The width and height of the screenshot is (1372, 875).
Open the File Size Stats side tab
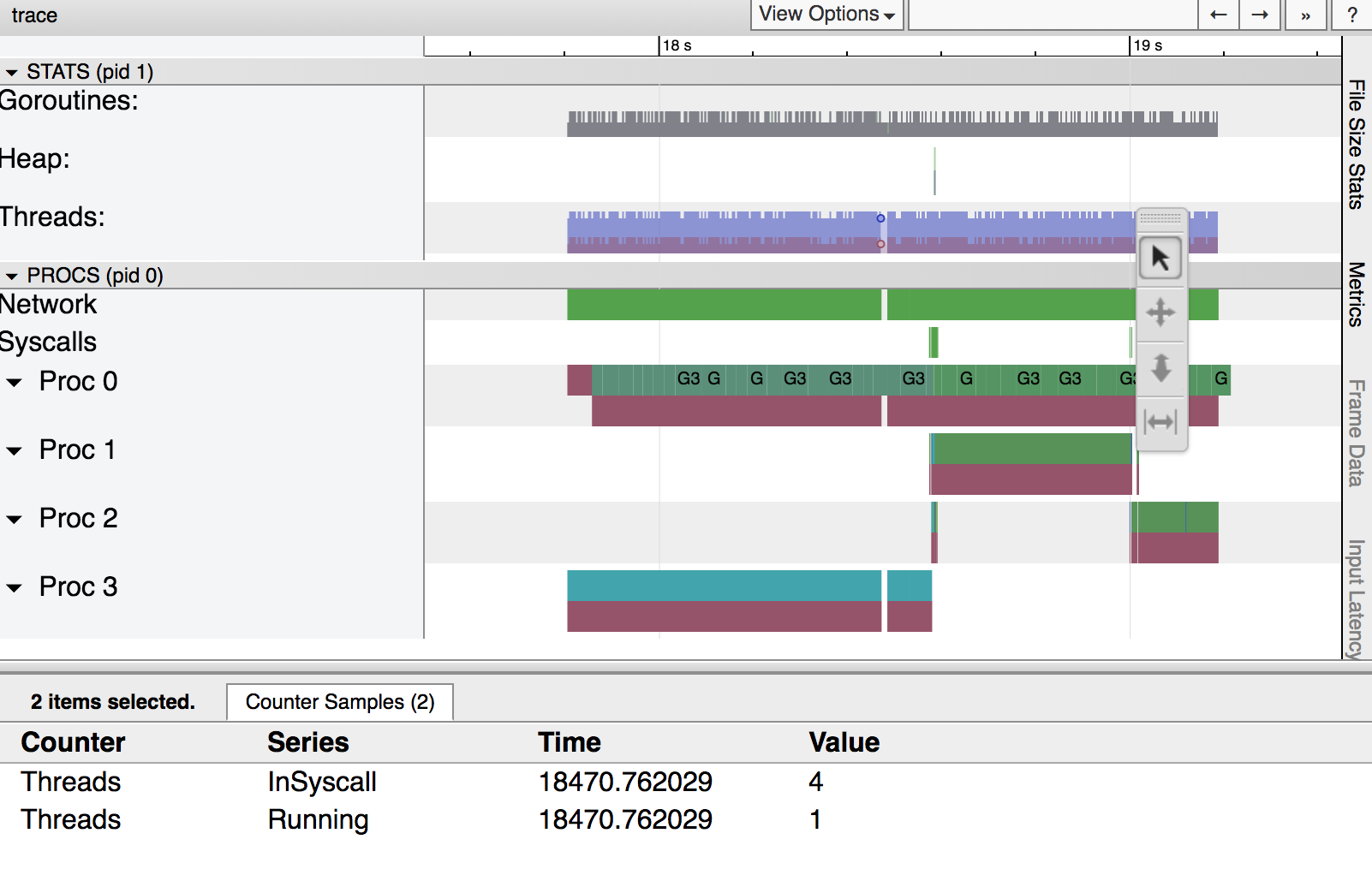click(x=1357, y=144)
